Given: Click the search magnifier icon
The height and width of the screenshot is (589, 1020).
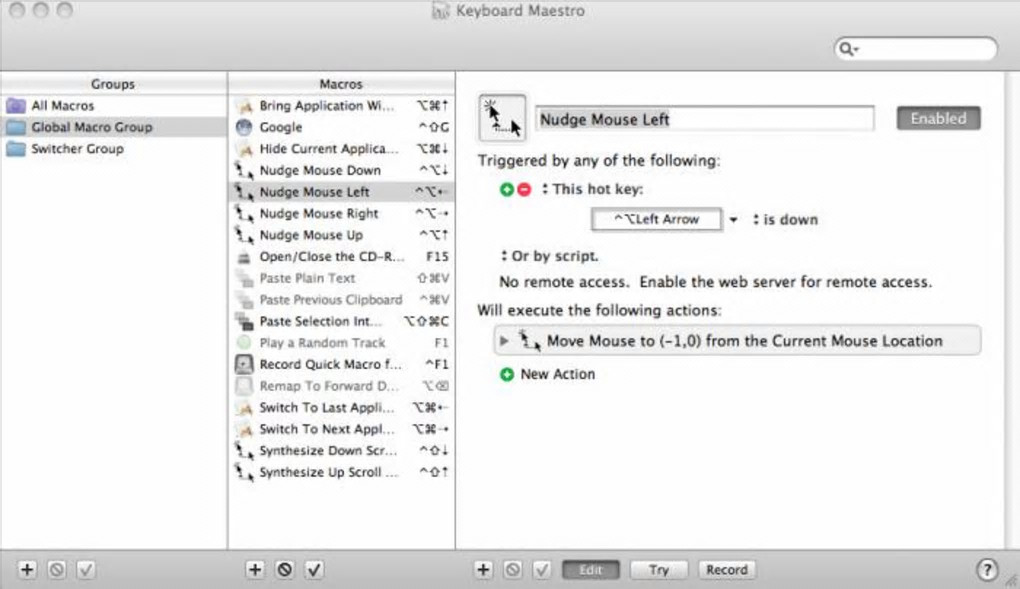Looking at the screenshot, I should [848, 49].
